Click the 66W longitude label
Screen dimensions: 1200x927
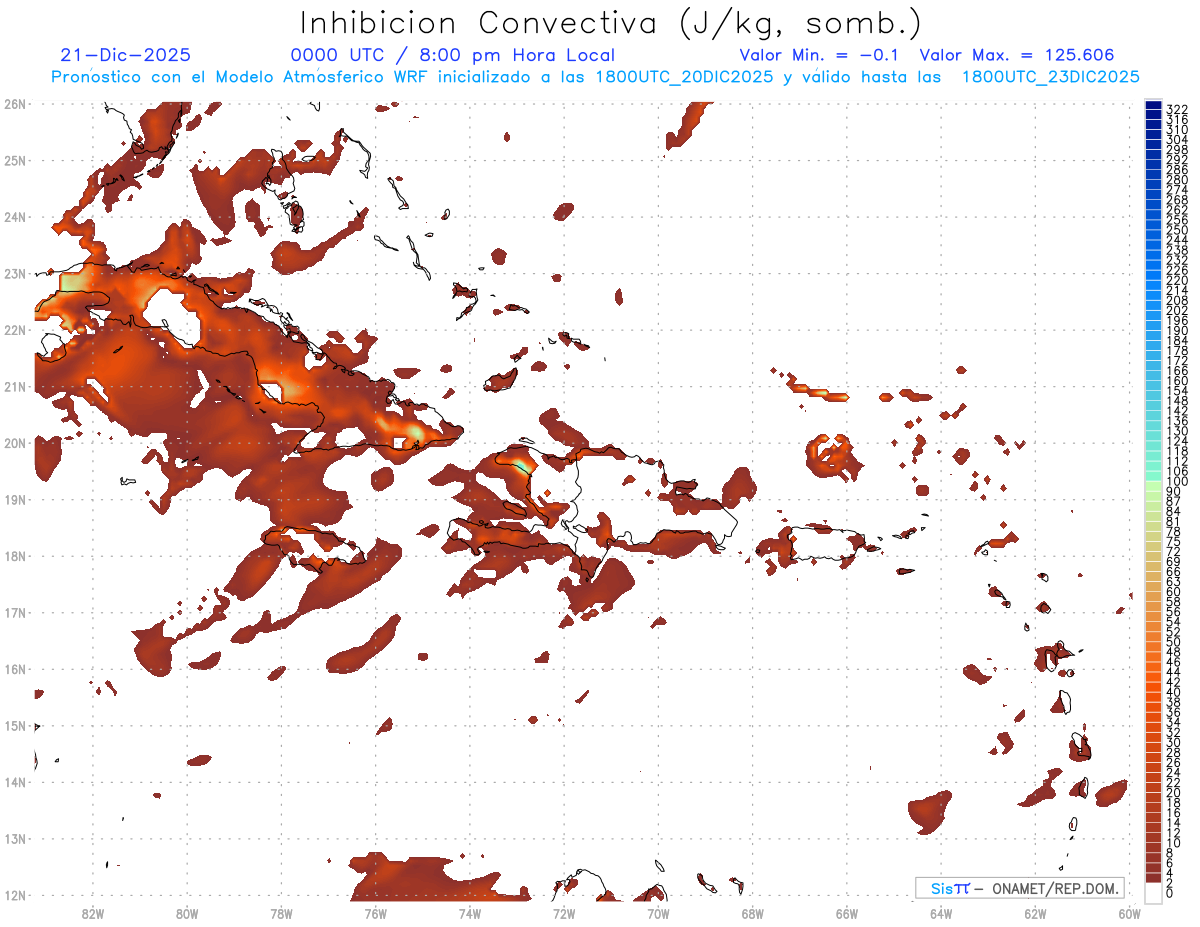tap(847, 913)
